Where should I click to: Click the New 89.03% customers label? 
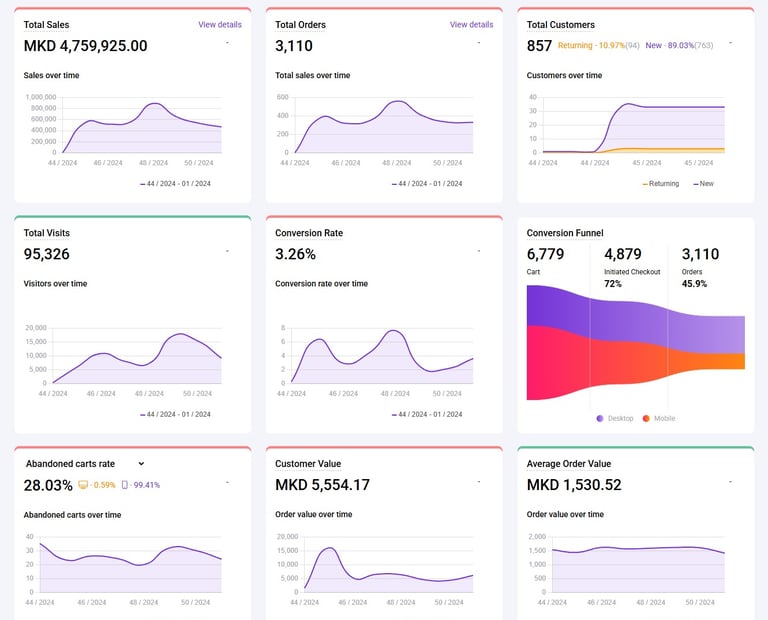tap(679, 46)
